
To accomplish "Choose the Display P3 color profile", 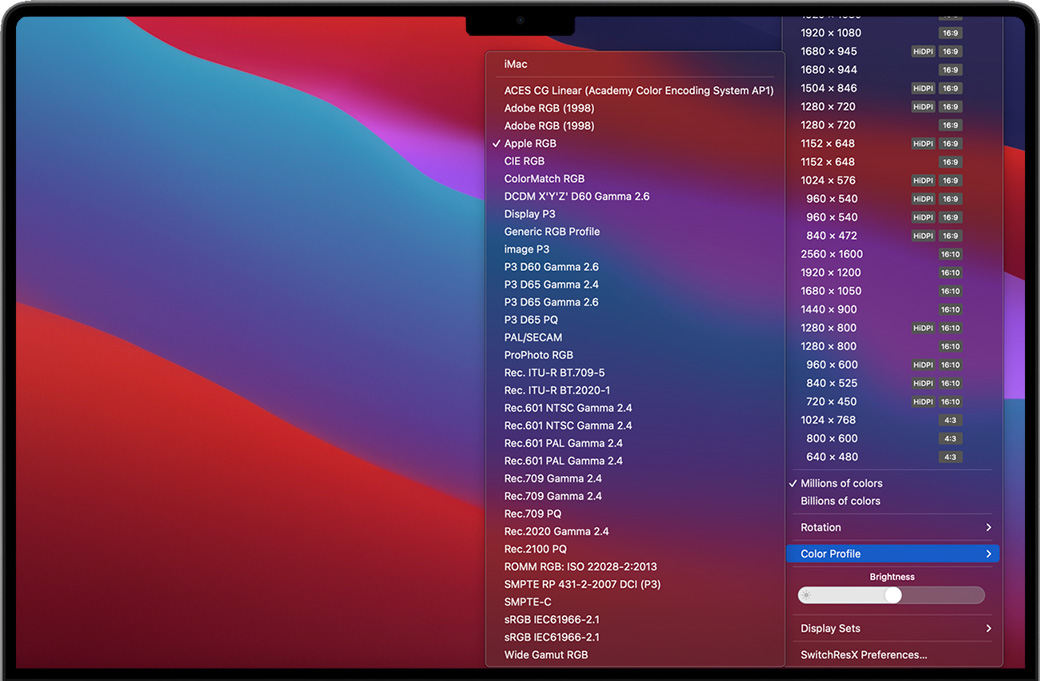I will pos(529,214).
